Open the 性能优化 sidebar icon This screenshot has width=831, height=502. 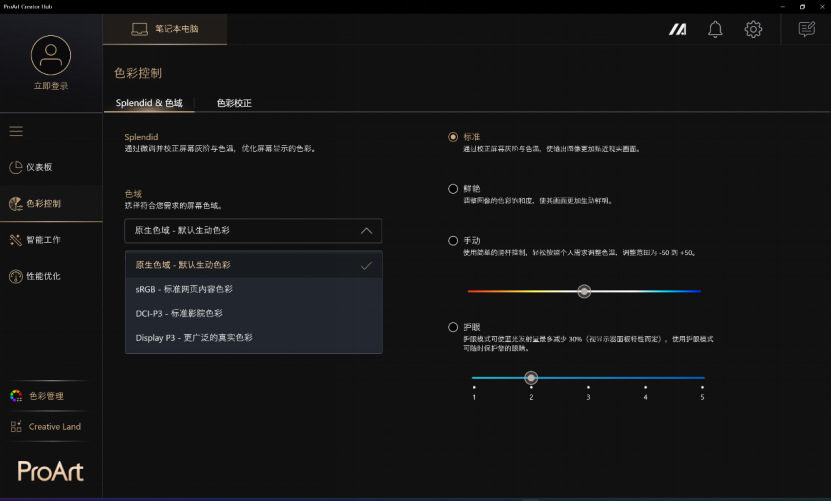(x=15, y=277)
